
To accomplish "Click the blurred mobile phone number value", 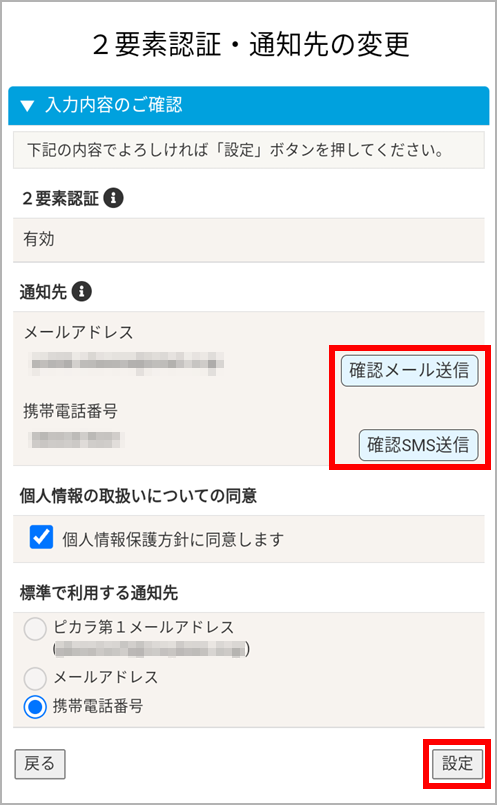I will 77,440.
